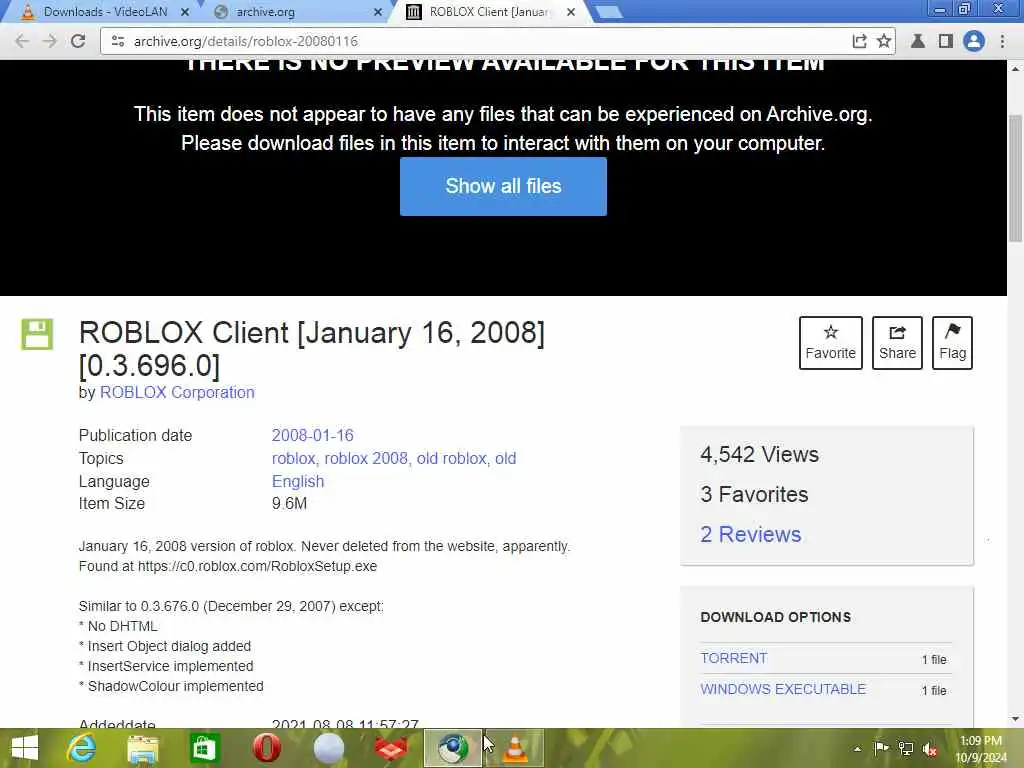Click the '4,542 Views' text
This screenshot has width=1024, height=768.
click(x=759, y=455)
